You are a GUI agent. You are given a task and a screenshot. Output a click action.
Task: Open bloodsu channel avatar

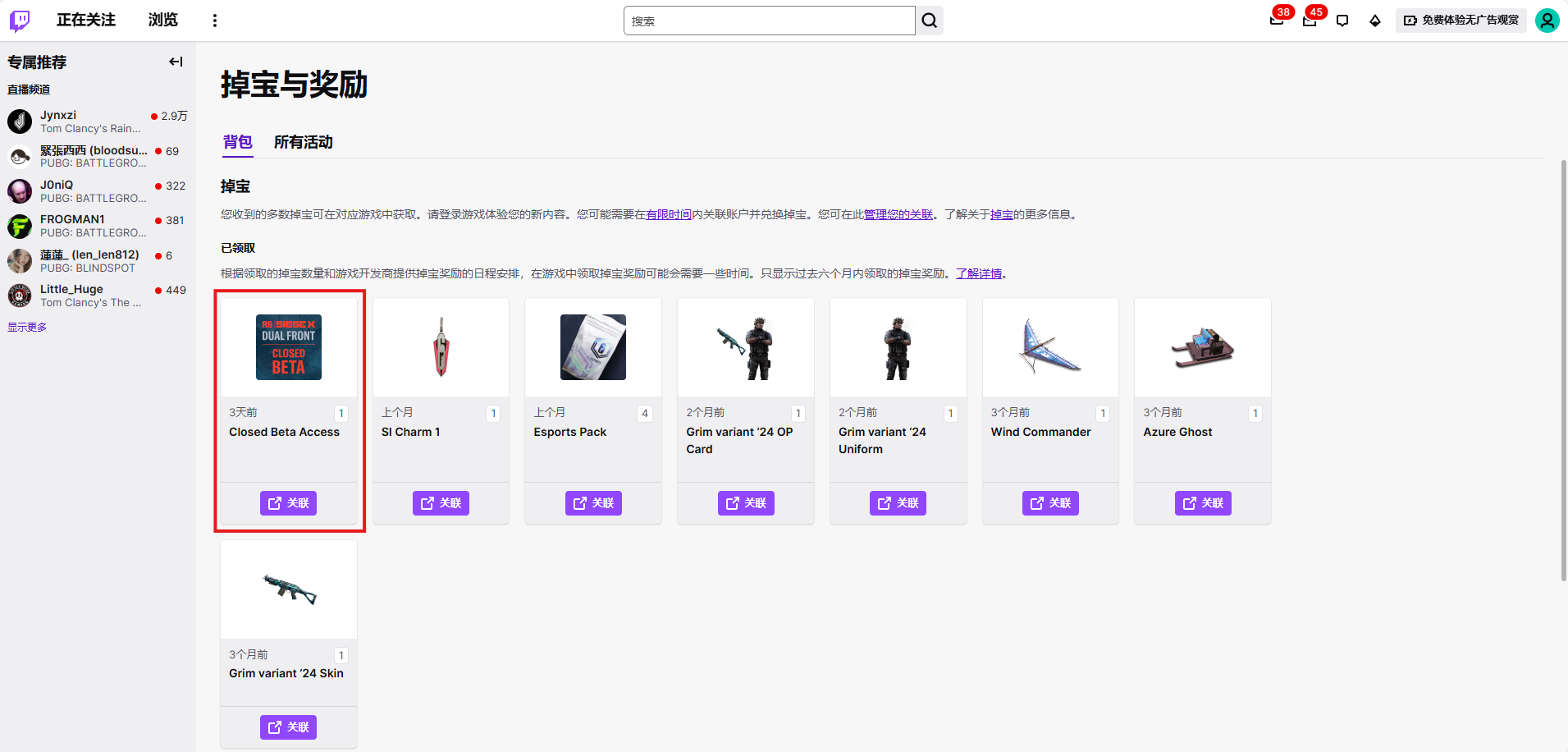20,156
